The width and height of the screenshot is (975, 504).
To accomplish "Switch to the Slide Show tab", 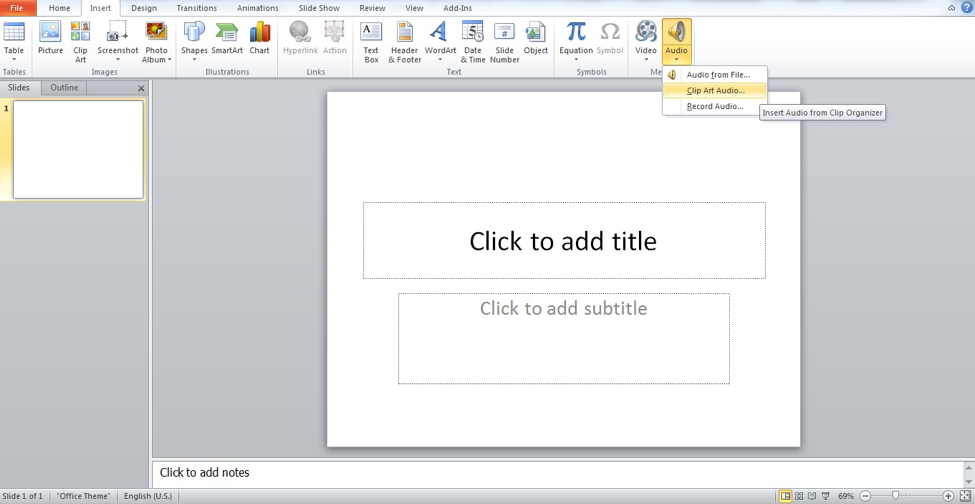I will click(x=321, y=8).
